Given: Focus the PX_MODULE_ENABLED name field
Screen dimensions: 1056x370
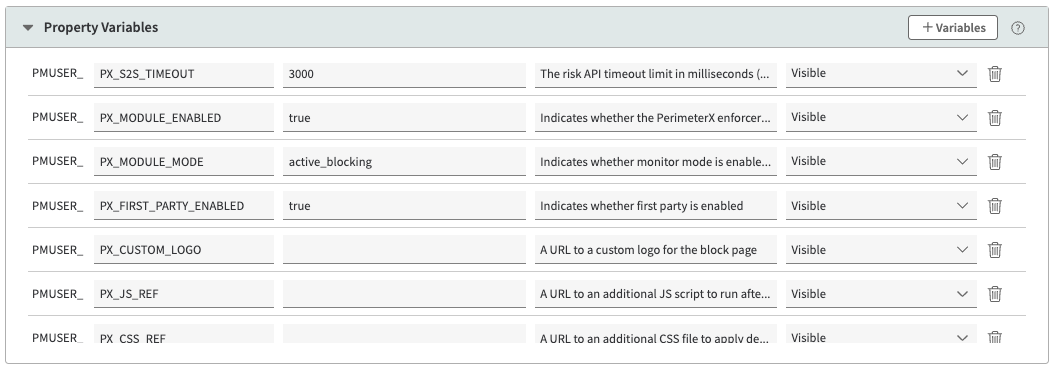Looking at the screenshot, I should [184, 118].
